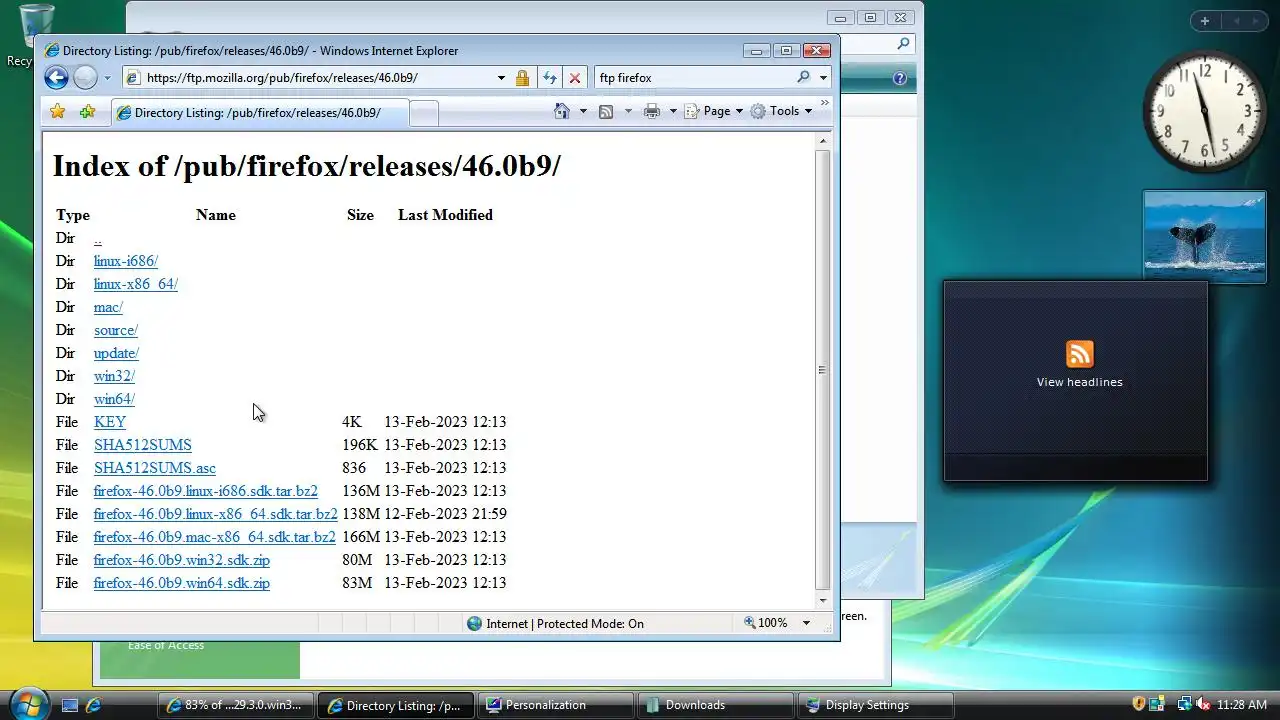The width and height of the screenshot is (1280, 720).
Task: Open the Home button dropdown arrow
Action: tap(583, 111)
